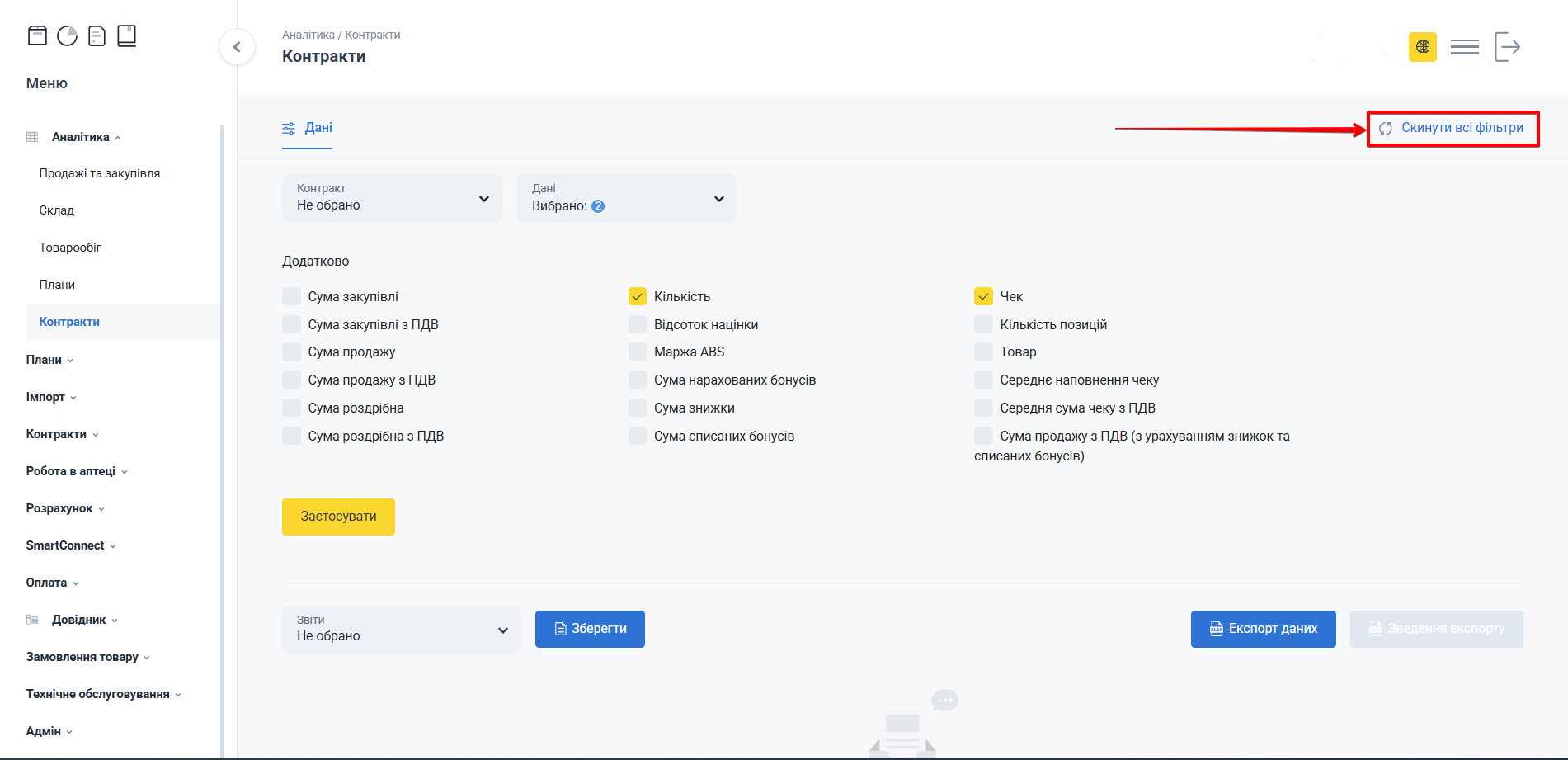Click the logout arrow icon
The image size is (1568, 760).
[x=1507, y=47]
